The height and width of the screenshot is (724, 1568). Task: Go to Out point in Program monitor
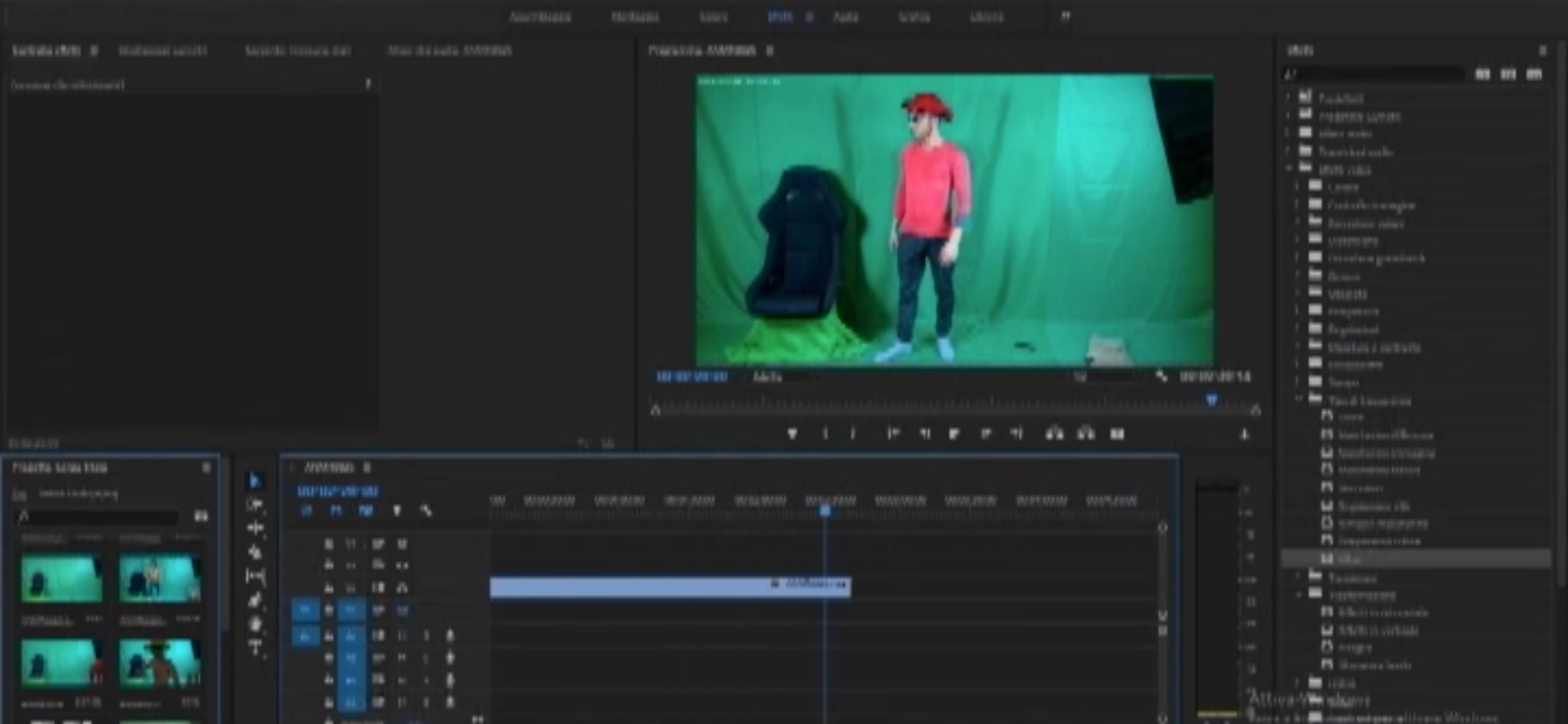(x=1017, y=434)
